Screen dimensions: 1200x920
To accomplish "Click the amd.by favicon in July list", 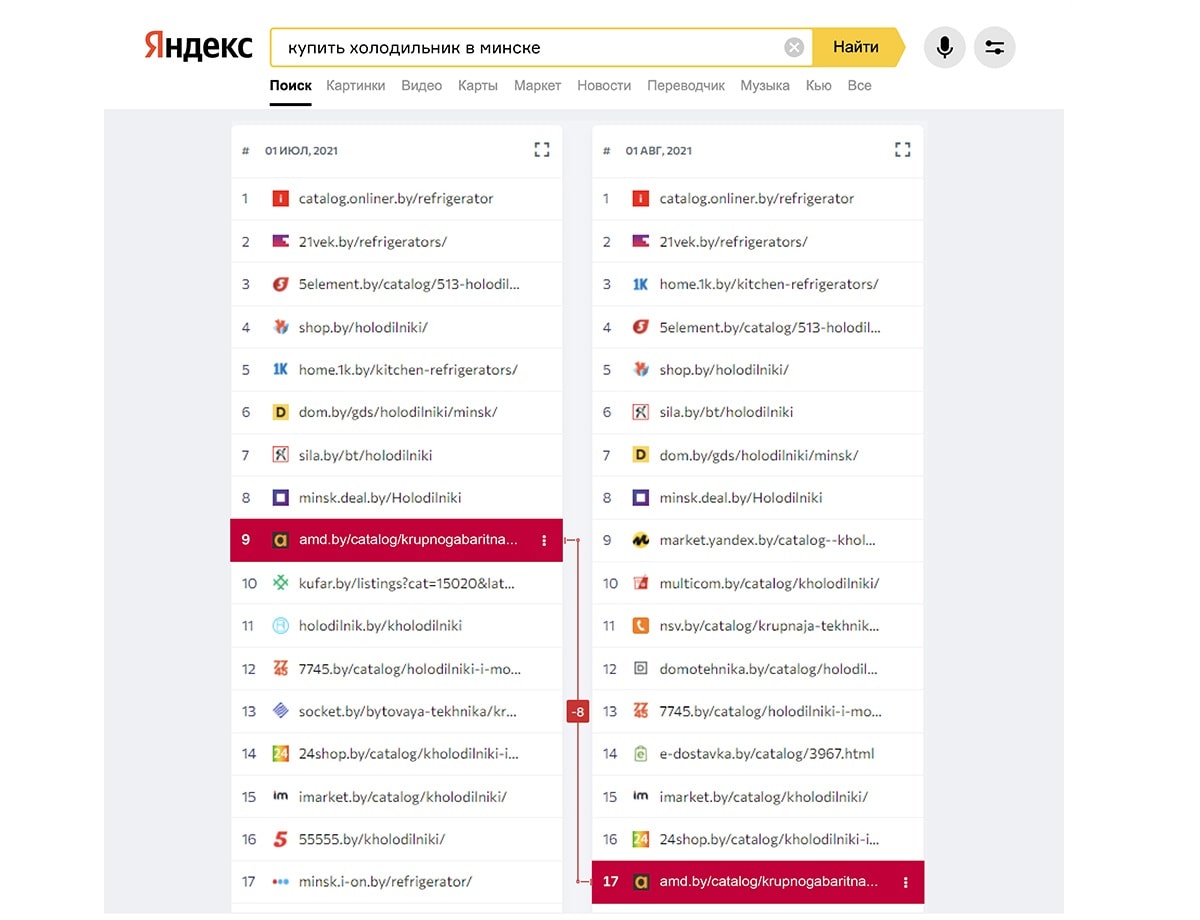I will (x=280, y=540).
